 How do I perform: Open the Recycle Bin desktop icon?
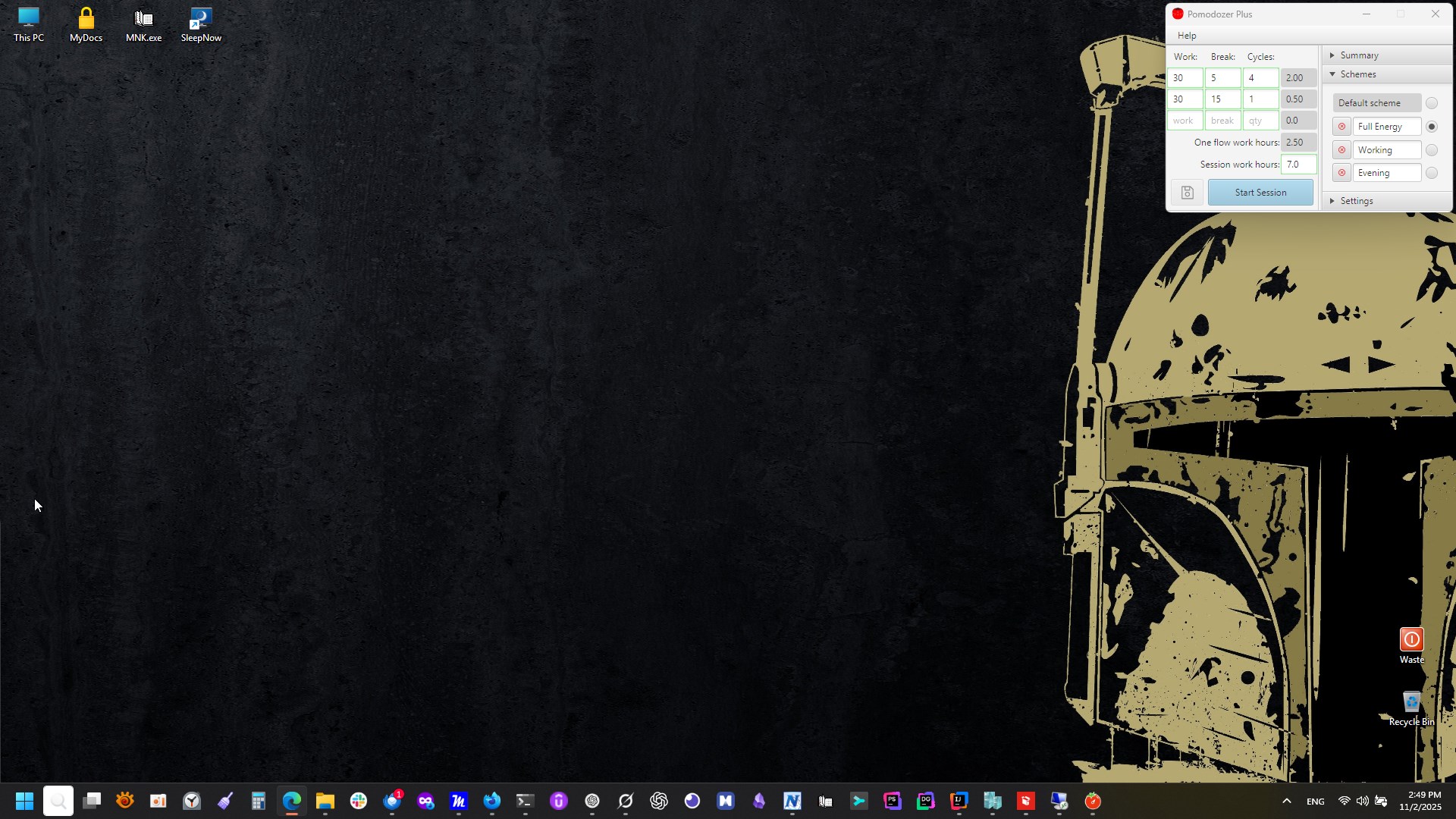[x=1411, y=703]
